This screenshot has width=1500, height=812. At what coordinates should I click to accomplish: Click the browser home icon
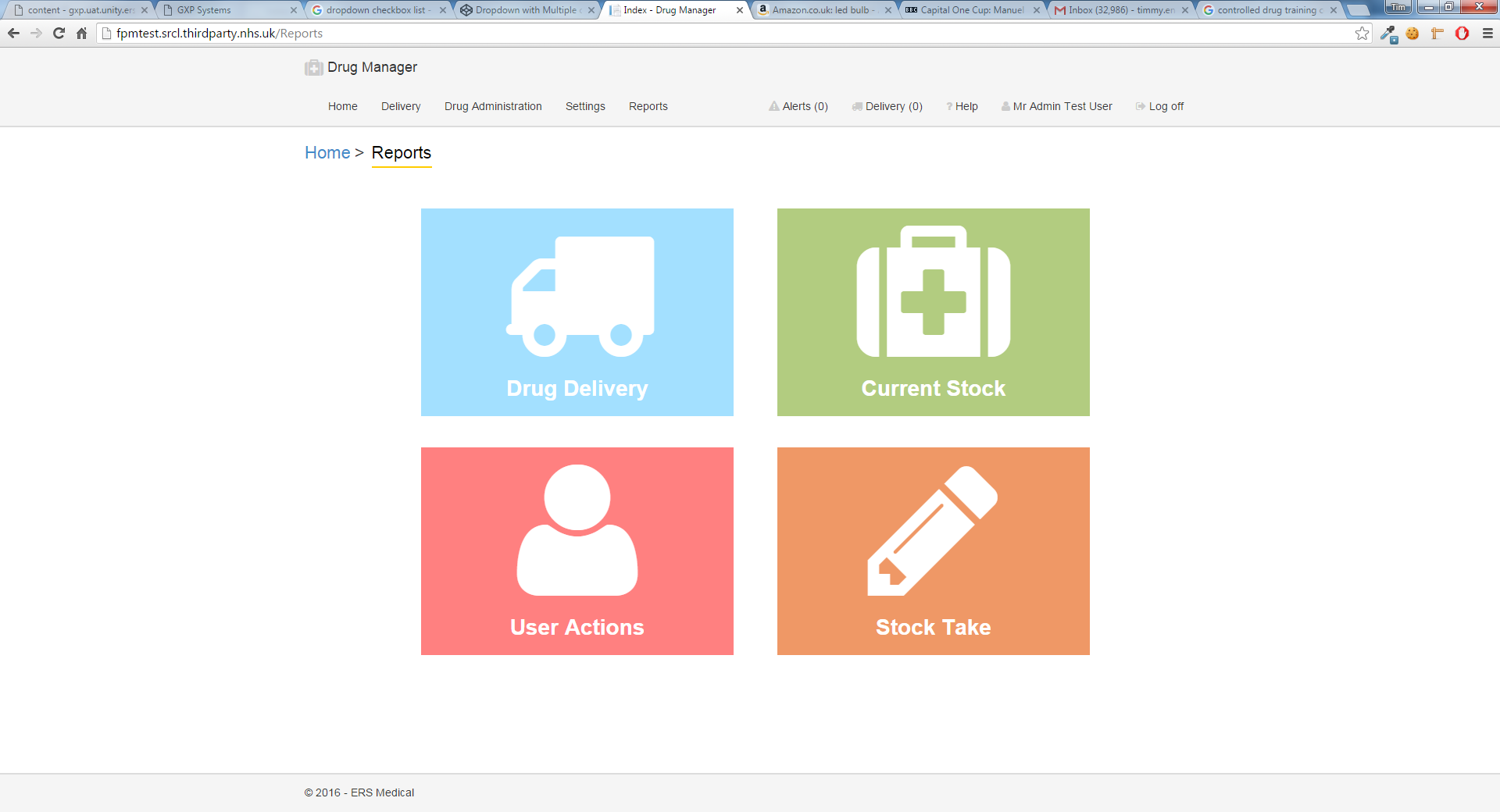[81, 34]
